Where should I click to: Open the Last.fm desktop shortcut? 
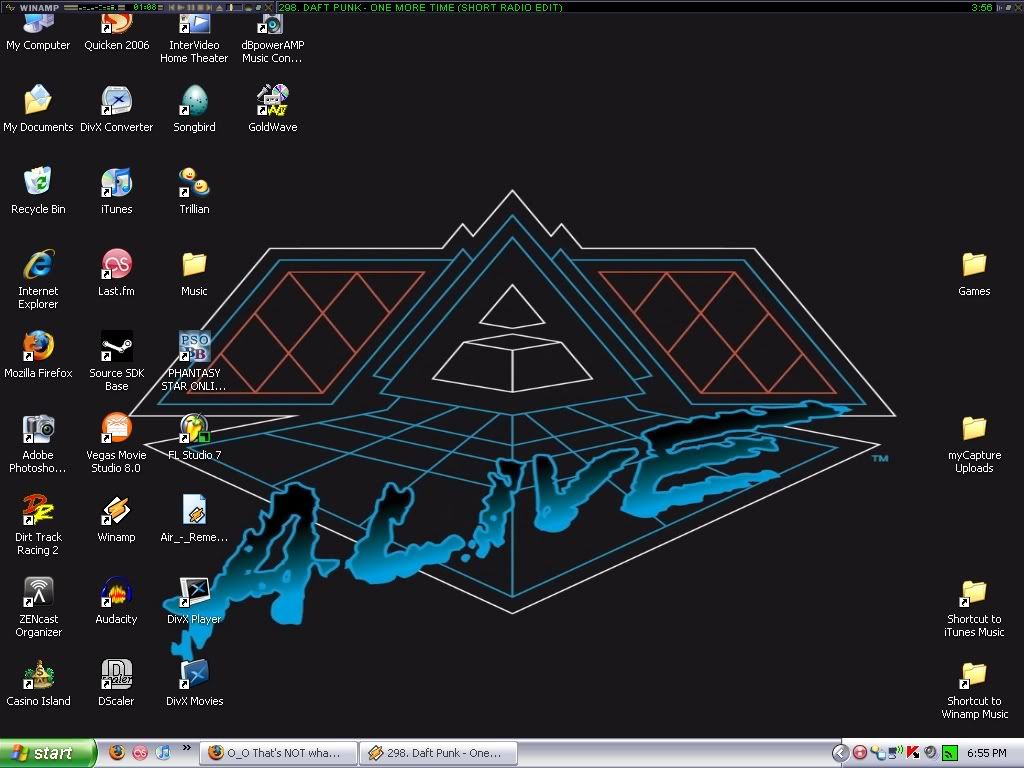pyautogui.click(x=116, y=272)
